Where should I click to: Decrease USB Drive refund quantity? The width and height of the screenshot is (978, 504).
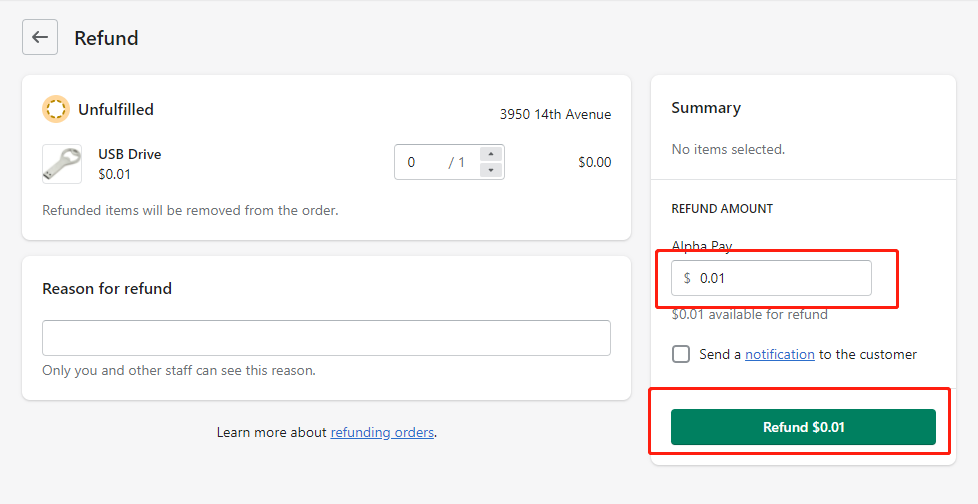(491, 170)
